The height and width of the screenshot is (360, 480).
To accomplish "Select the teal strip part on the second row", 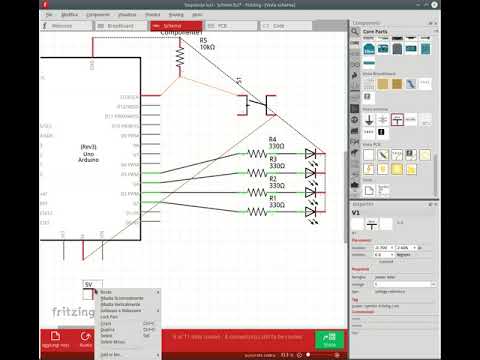I will (369, 63).
